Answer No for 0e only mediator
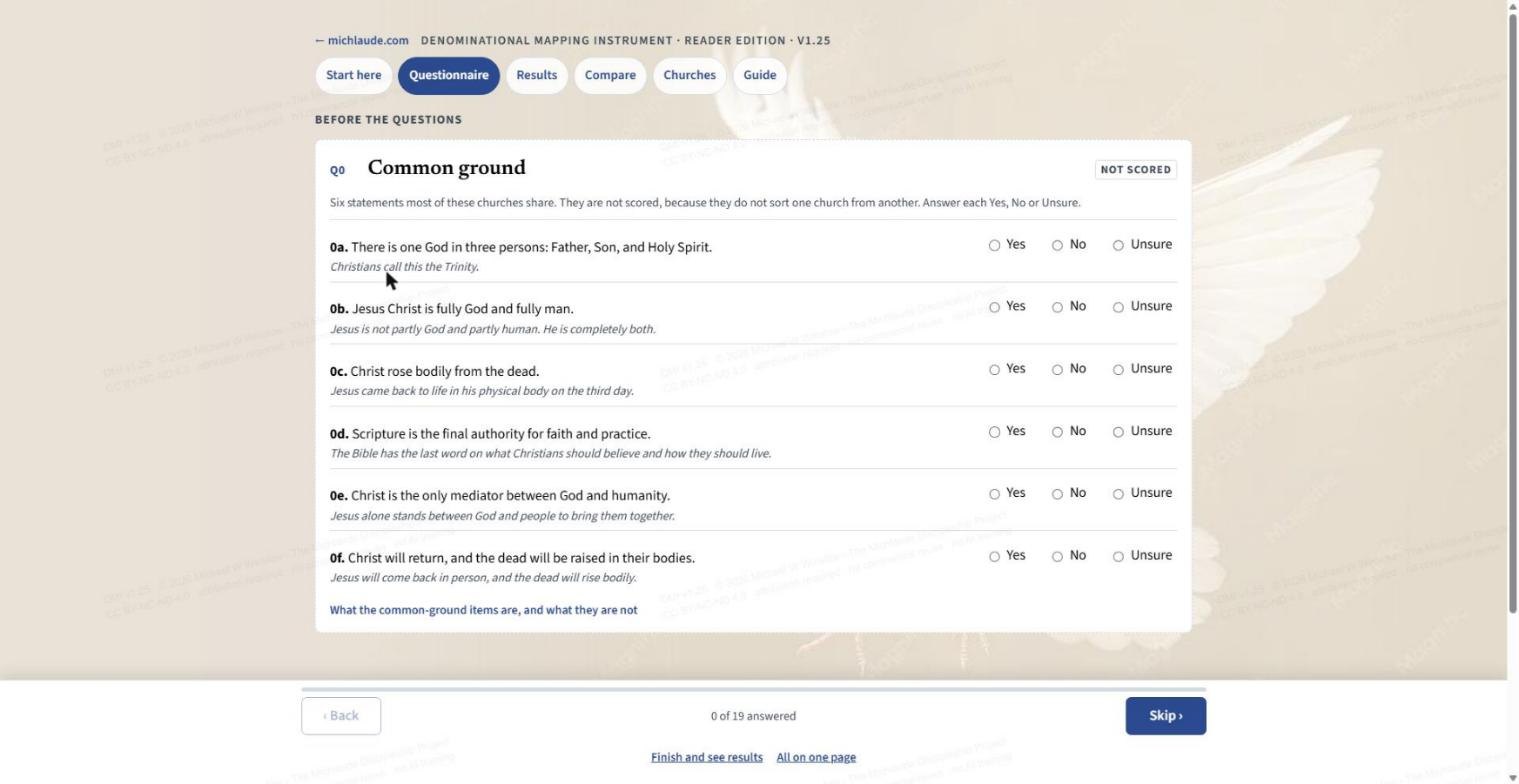The height and width of the screenshot is (784, 1519). 1057,494
